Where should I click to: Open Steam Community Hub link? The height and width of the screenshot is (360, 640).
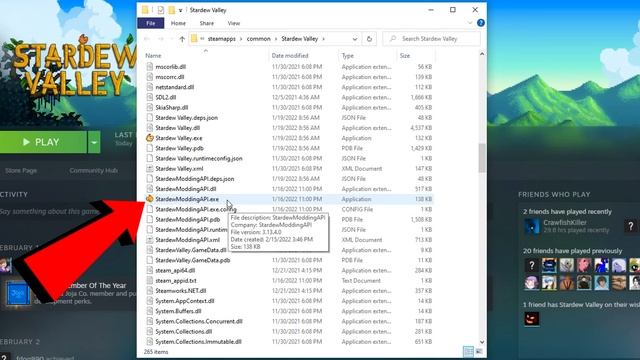pos(93,171)
